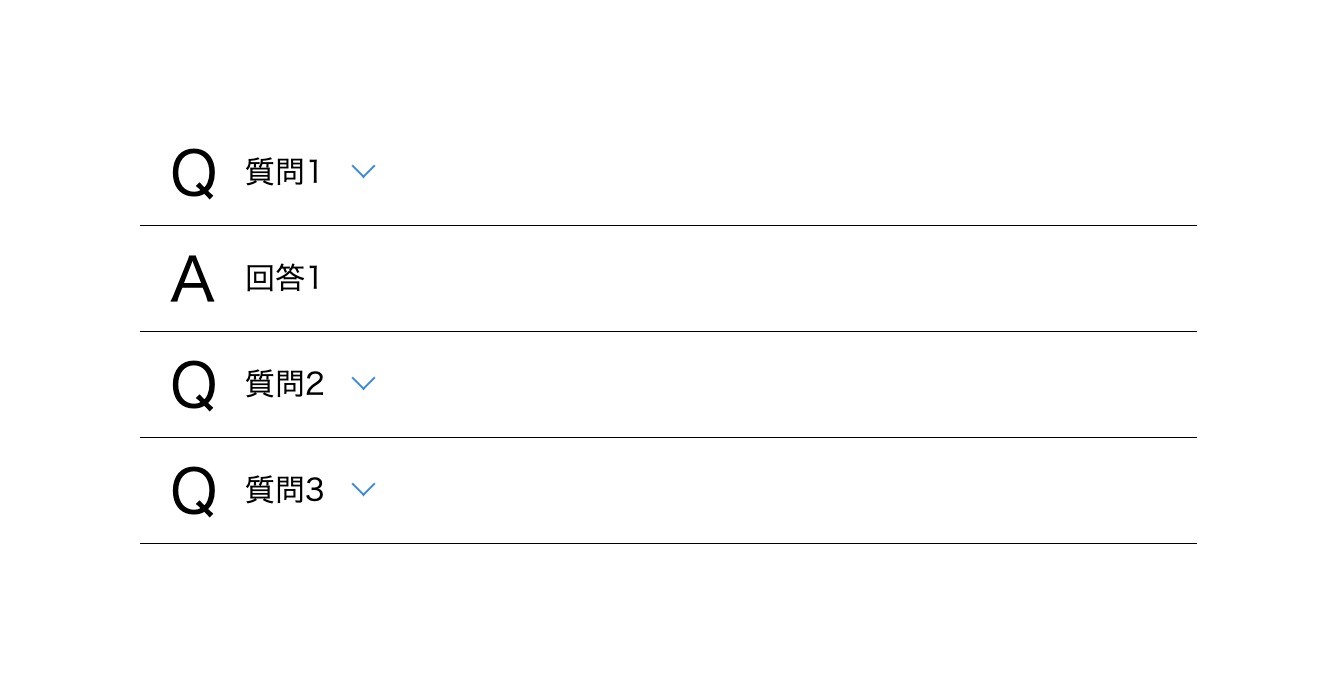Image resolution: width=1337 pixels, height=700 pixels.
Task: Click the large Q icon beside 質問3
Action: [x=194, y=492]
